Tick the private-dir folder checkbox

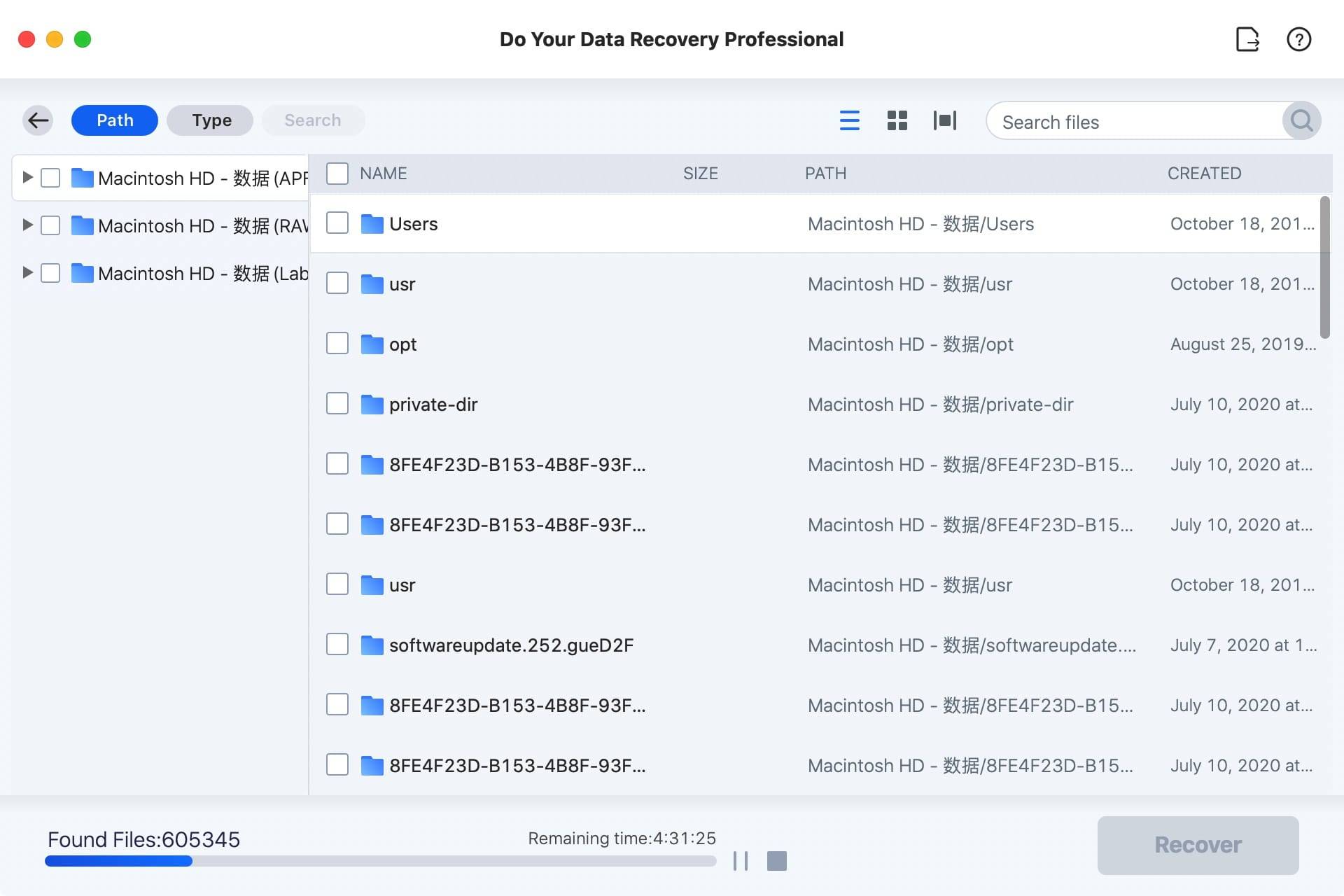click(x=337, y=404)
